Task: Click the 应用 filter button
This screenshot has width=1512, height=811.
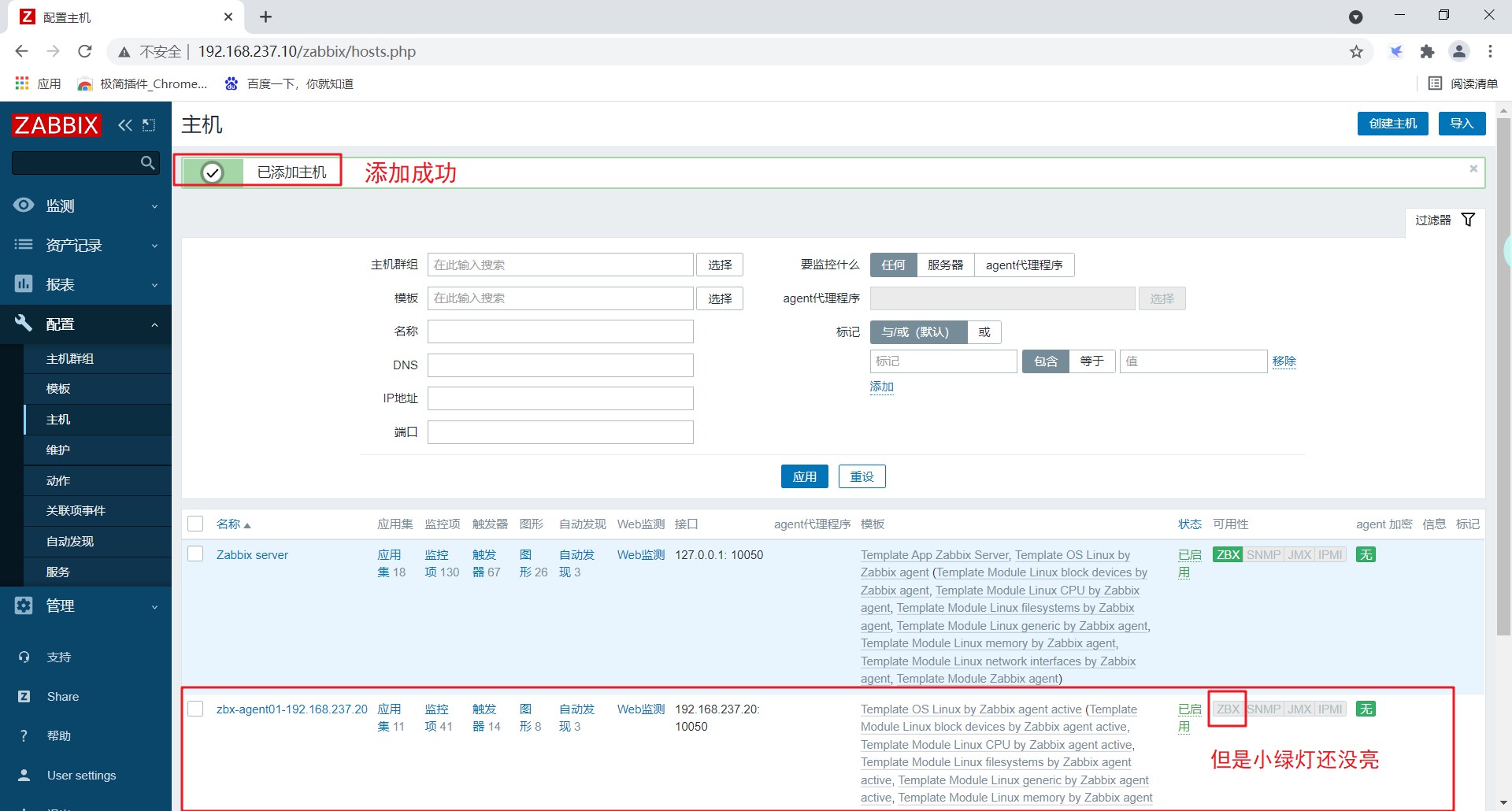Action: [804, 476]
